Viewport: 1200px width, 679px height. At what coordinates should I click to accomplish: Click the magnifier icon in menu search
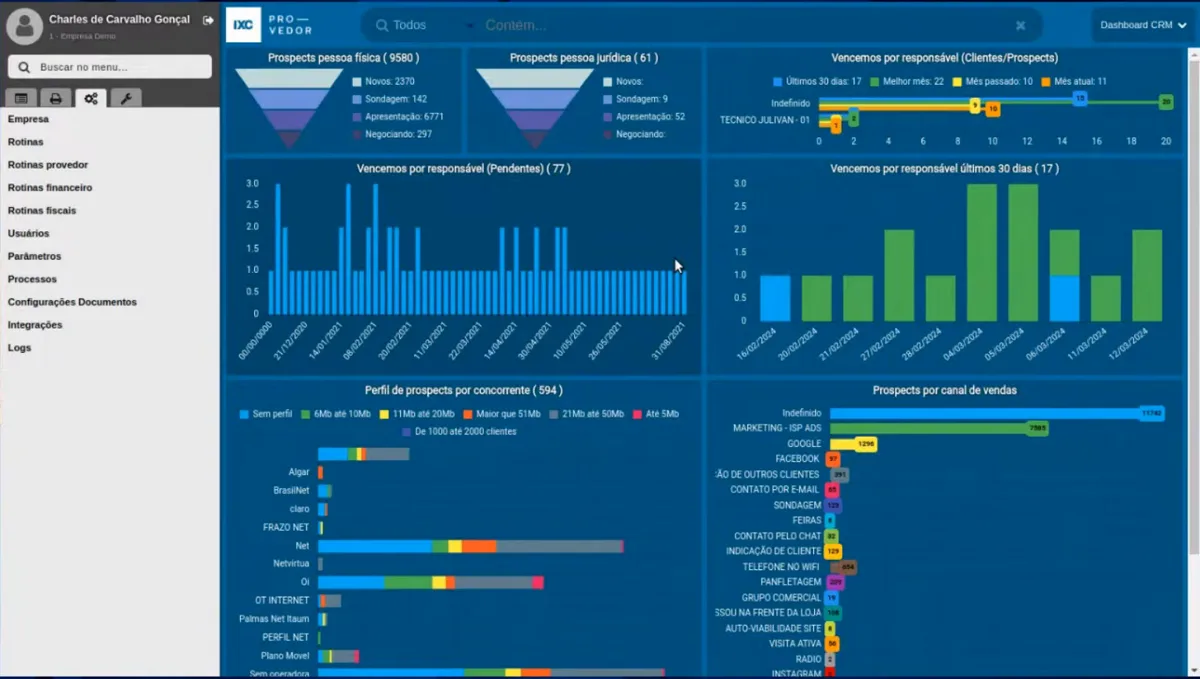pyautogui.click(x=24, y=67)
